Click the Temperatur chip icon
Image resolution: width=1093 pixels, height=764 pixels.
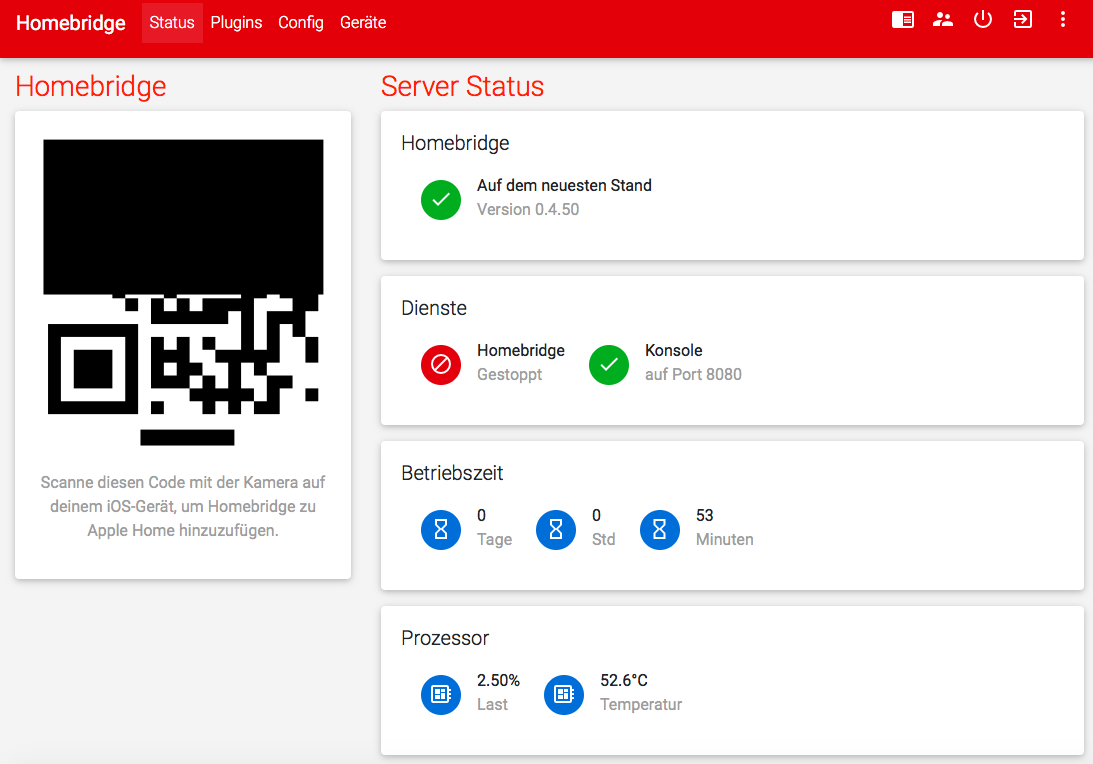(564, 695)
